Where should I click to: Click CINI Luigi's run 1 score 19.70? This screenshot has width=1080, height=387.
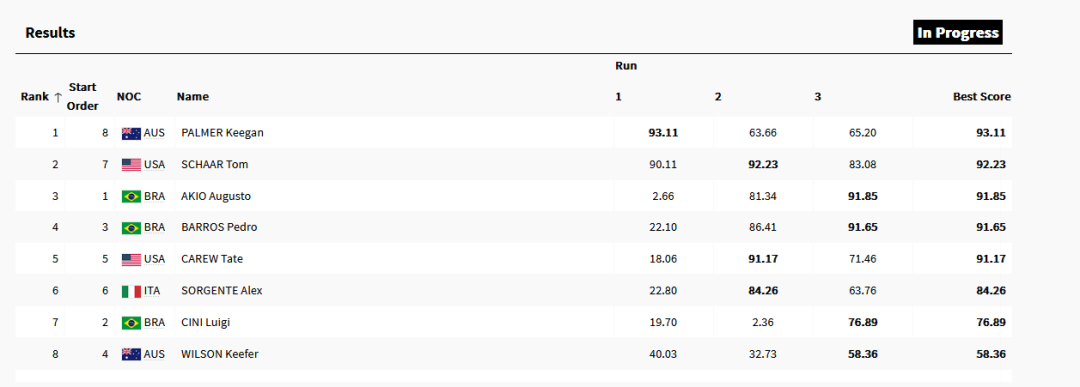coord(663,322)
